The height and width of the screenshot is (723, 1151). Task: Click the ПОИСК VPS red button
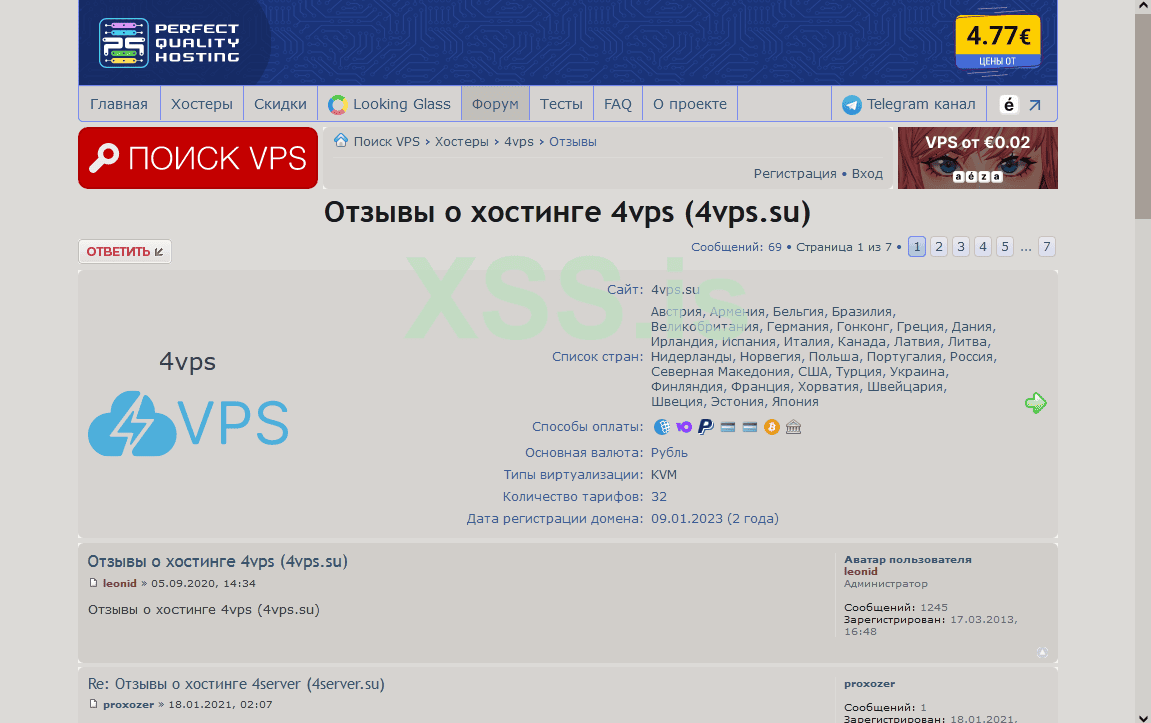[198, 158]
